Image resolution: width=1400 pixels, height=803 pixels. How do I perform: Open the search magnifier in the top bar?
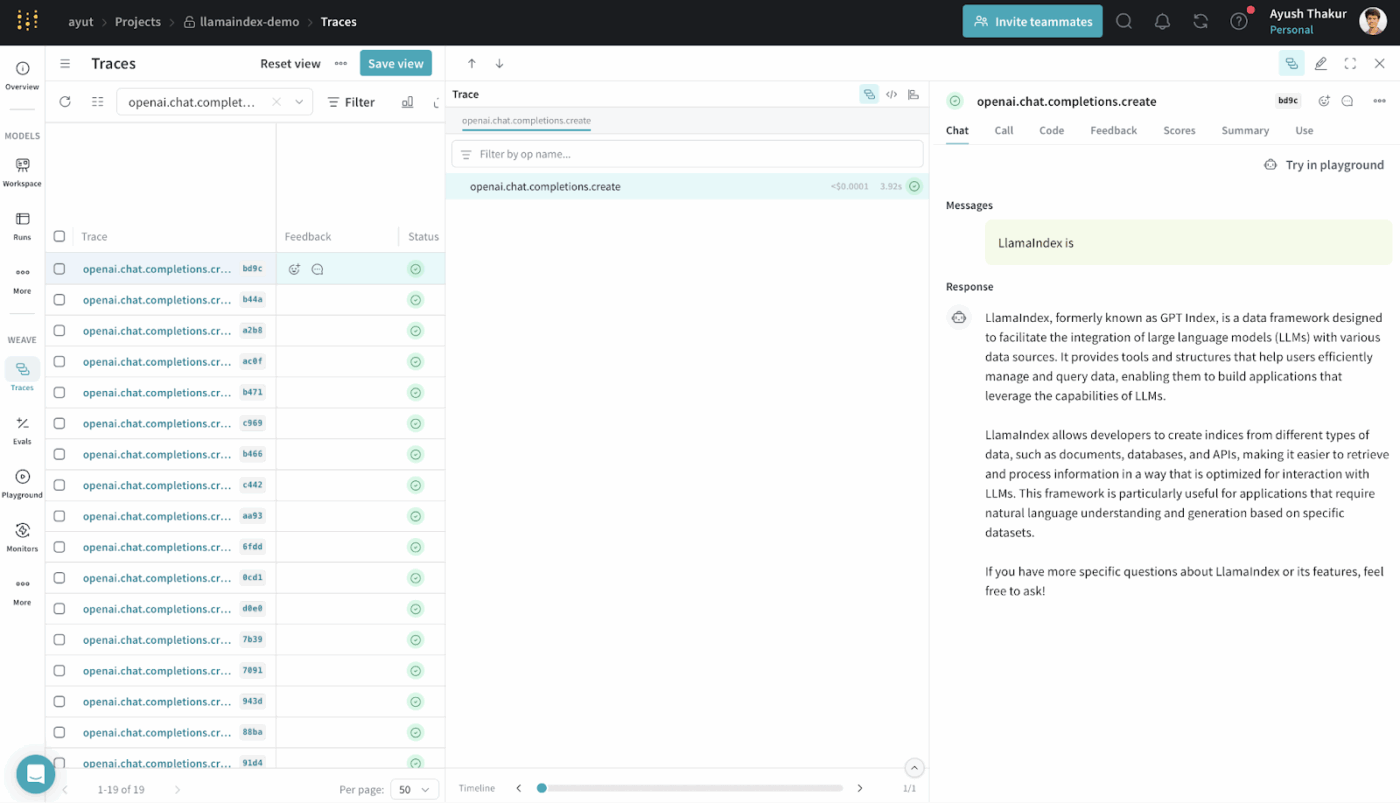click(1123, 20)
